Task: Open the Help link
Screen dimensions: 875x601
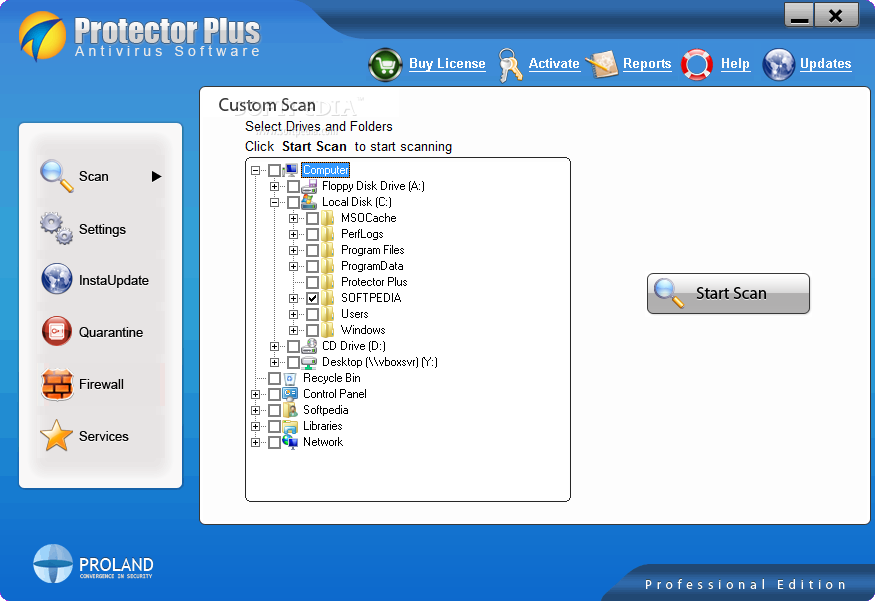Action: [735, 64]
